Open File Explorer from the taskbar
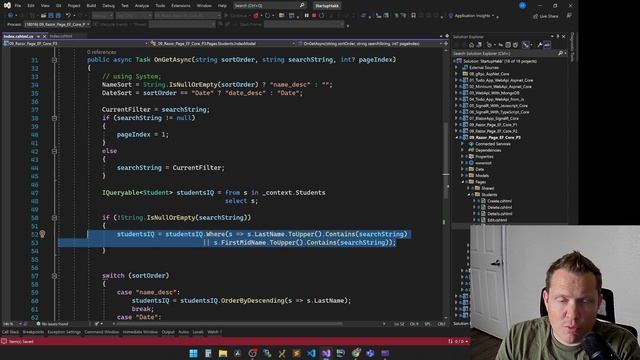The height and width of the screenshot is (360, 640). click(223, 353)
